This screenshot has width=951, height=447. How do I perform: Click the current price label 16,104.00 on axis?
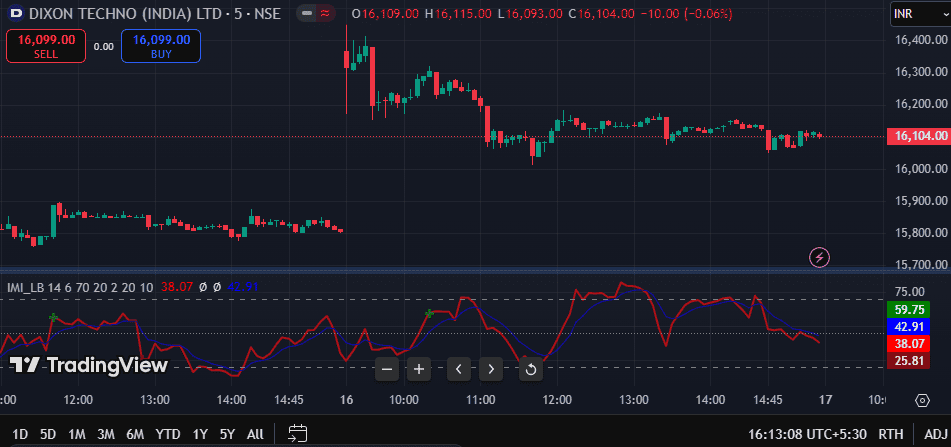click(x=917, y=136)
